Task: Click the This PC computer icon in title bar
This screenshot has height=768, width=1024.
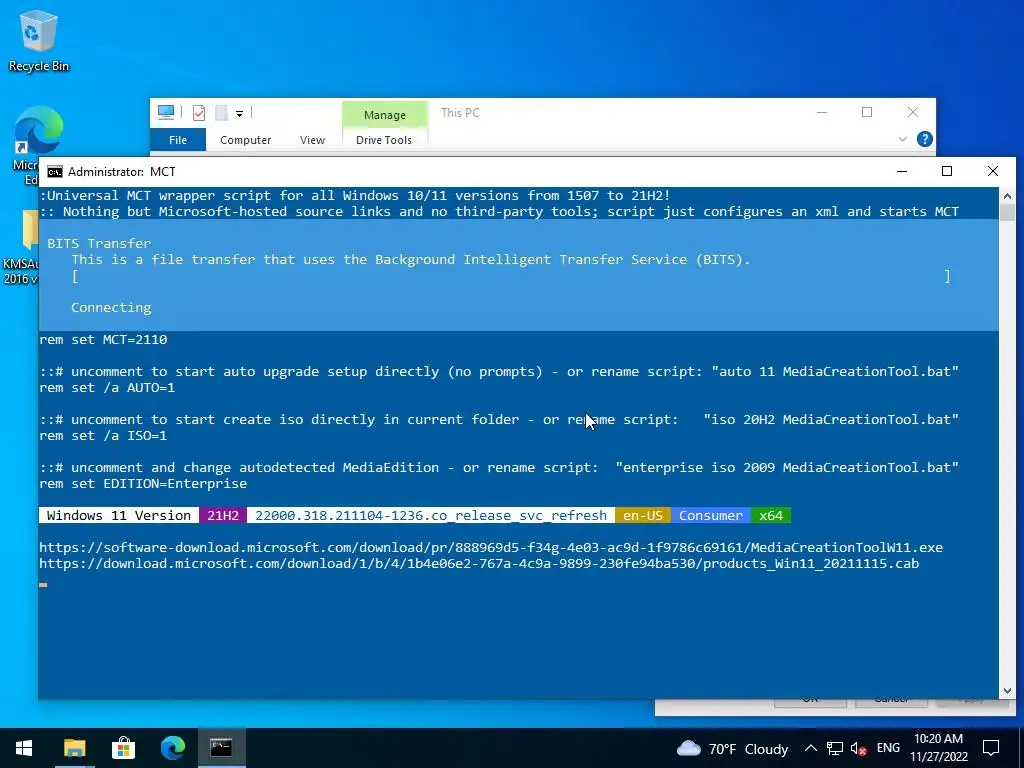Action: pos(166,113)
